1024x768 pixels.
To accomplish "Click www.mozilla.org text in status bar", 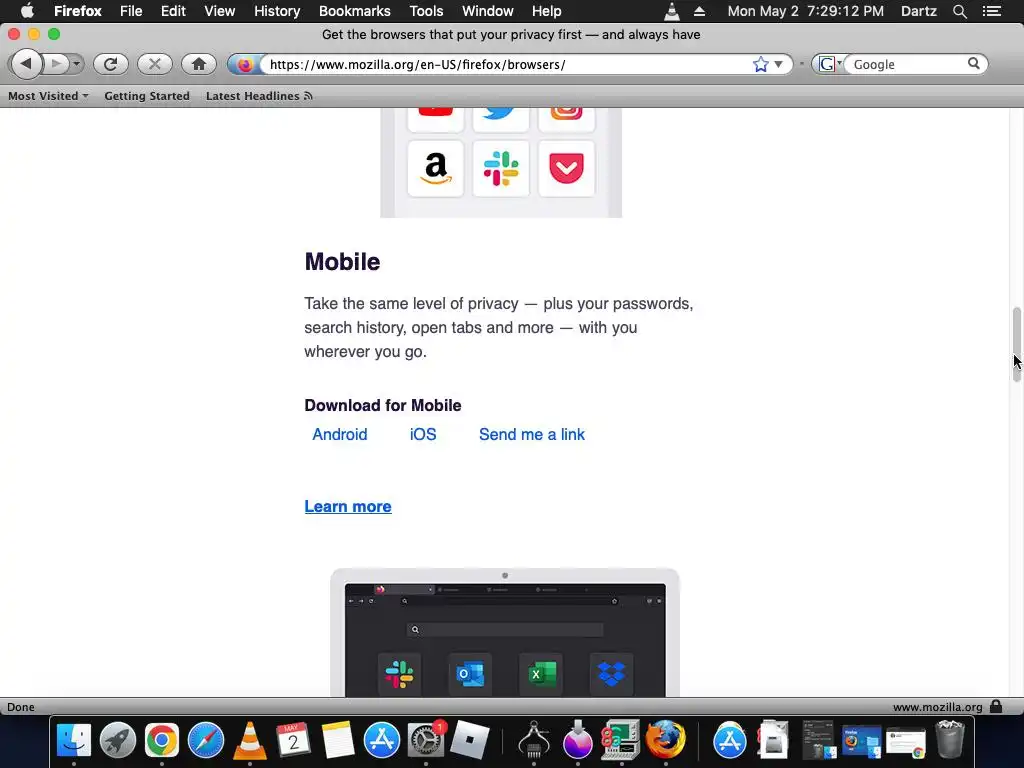I will tap(937, 707).
